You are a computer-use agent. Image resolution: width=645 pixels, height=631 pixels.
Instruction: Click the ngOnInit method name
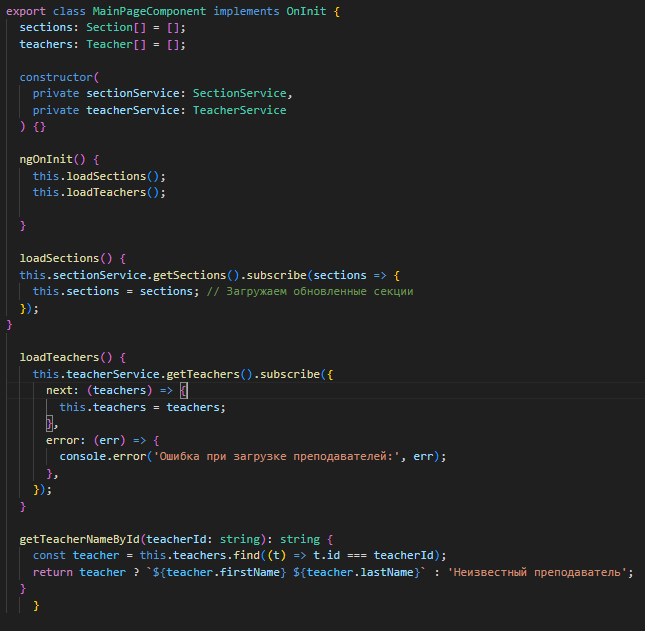click(46, 159)
